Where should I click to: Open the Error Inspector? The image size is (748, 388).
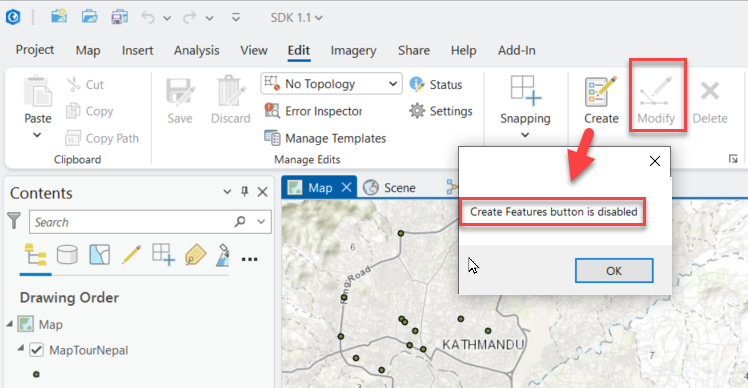tap(313, 111)
